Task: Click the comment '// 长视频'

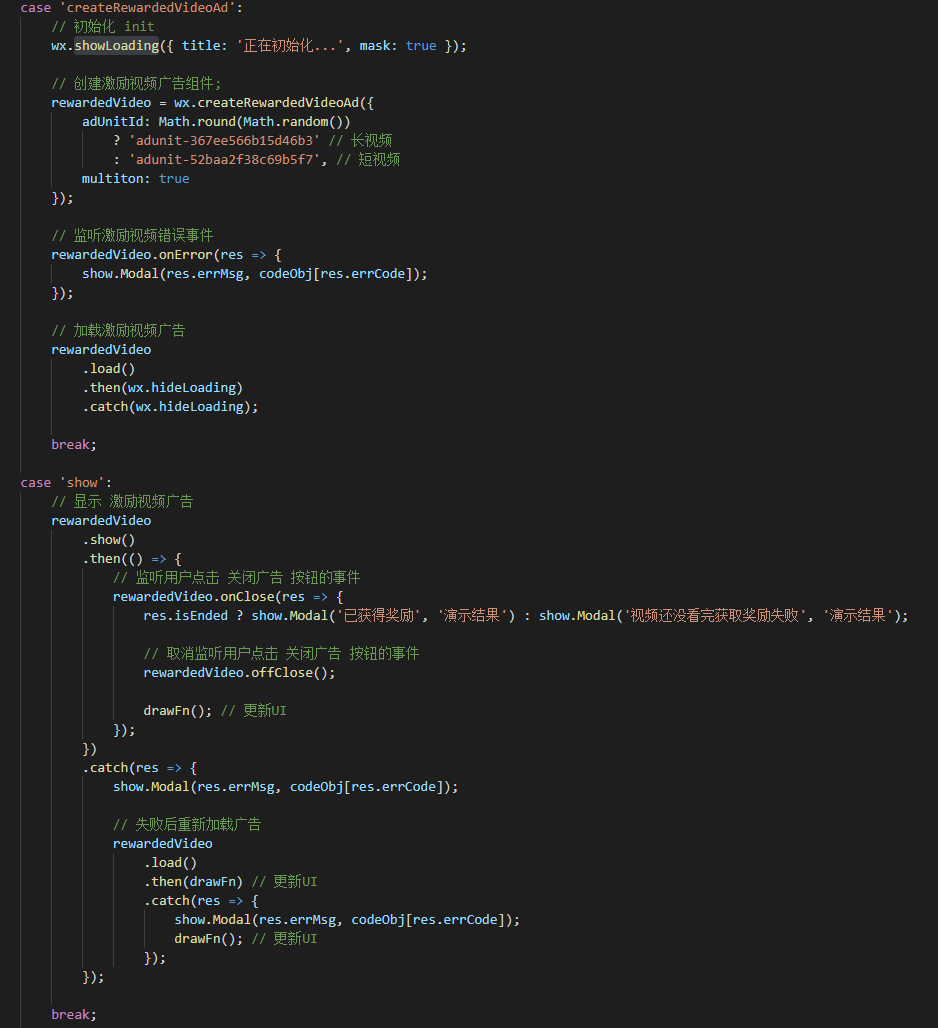Action: pyautogui.click(x=360, y=141)
